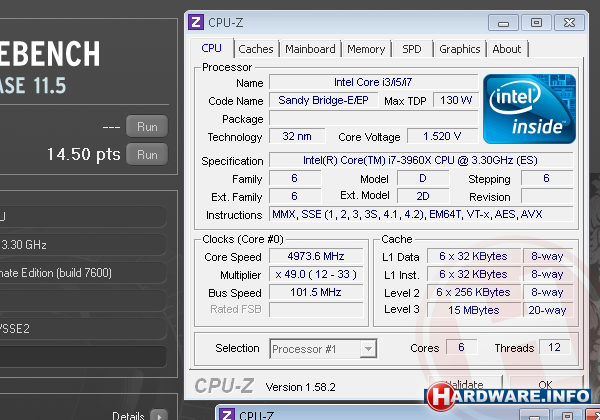Viewport: 600px width, 420px height.
Task: Click the Instructions field listing MMX, SSE
Action: pos(421,214)
